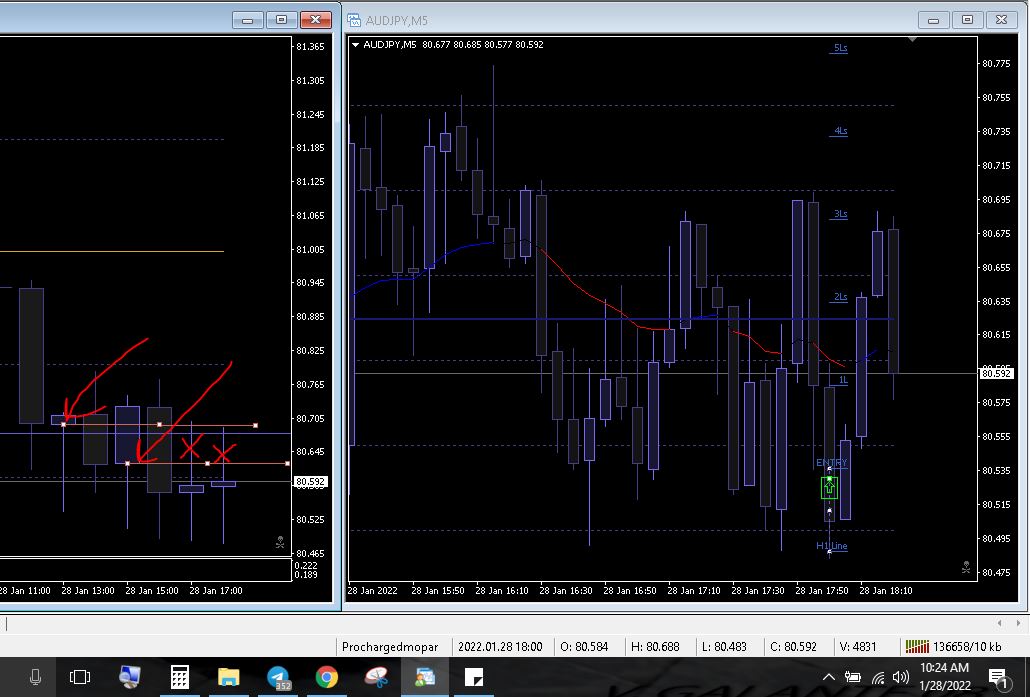Image resolution: width=1030 pixels, height=697 pixels.
Task: Open the Calculator from the taskbar
Action: pyautogui.click(x=180, y=678)
